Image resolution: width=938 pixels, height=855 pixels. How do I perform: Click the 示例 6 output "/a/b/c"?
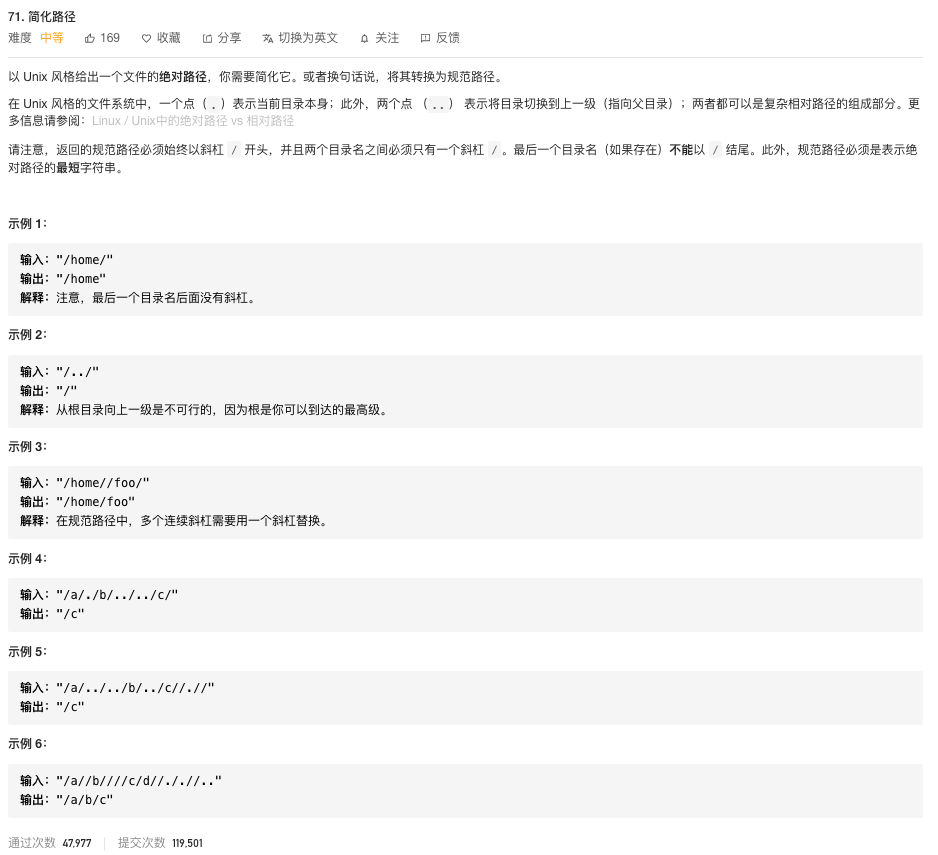click(x=84, y=799)
